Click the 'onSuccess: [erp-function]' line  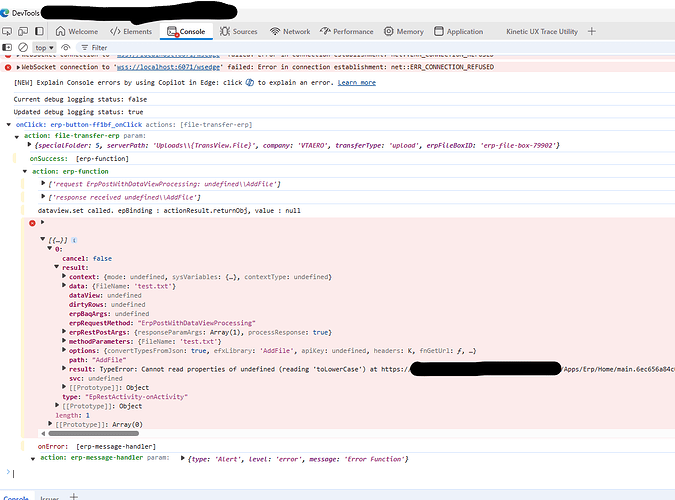[x=79, y=159]
